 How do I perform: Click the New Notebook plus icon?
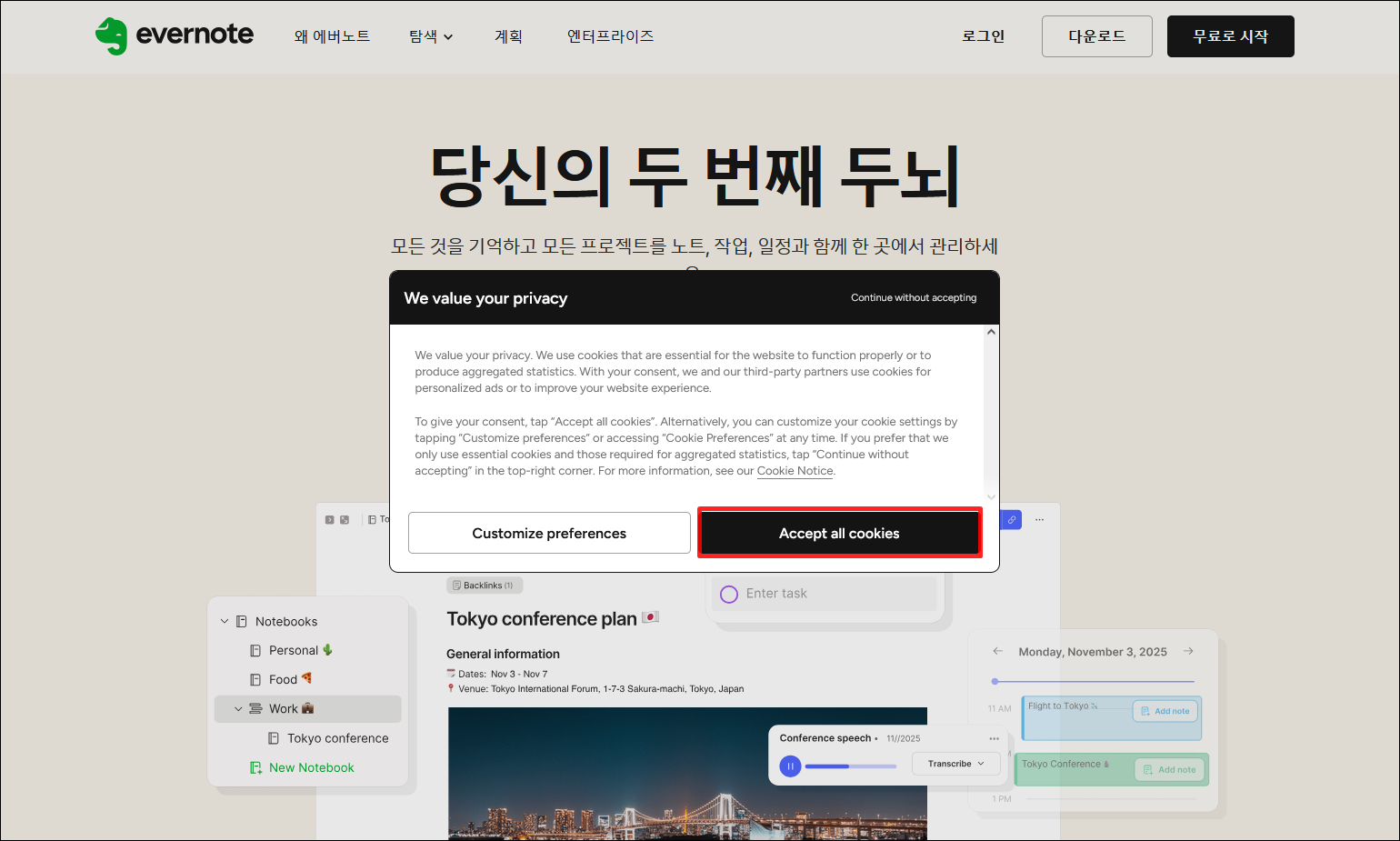tap(255, 767)
